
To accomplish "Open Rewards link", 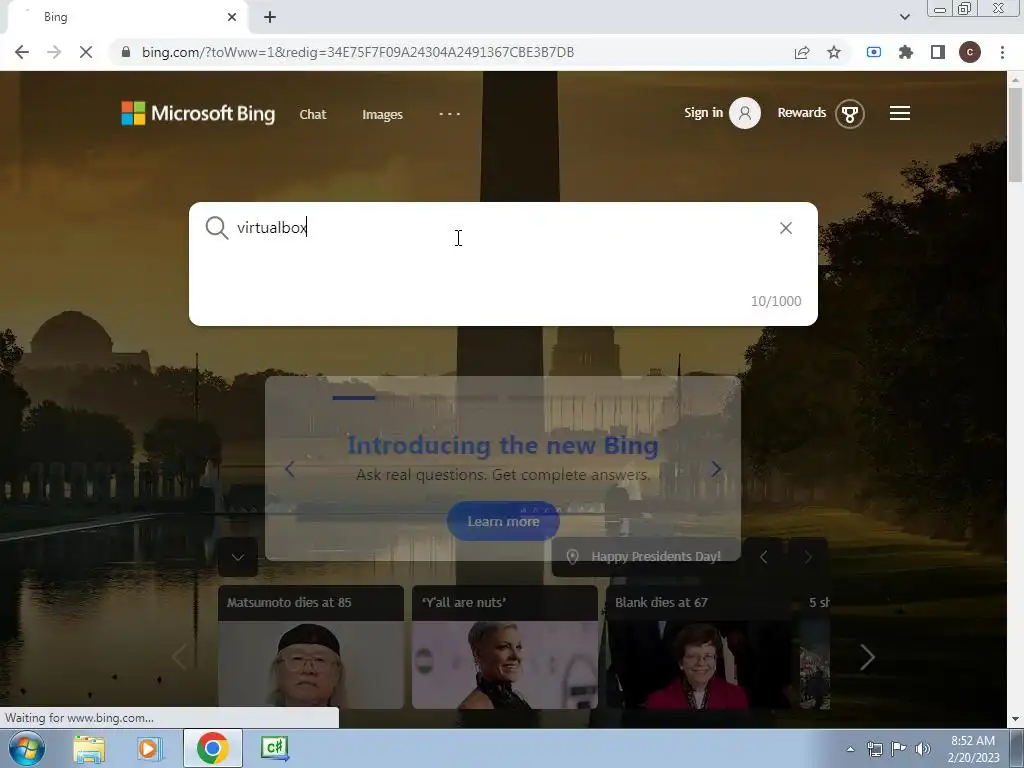I will tap(802, 112).
